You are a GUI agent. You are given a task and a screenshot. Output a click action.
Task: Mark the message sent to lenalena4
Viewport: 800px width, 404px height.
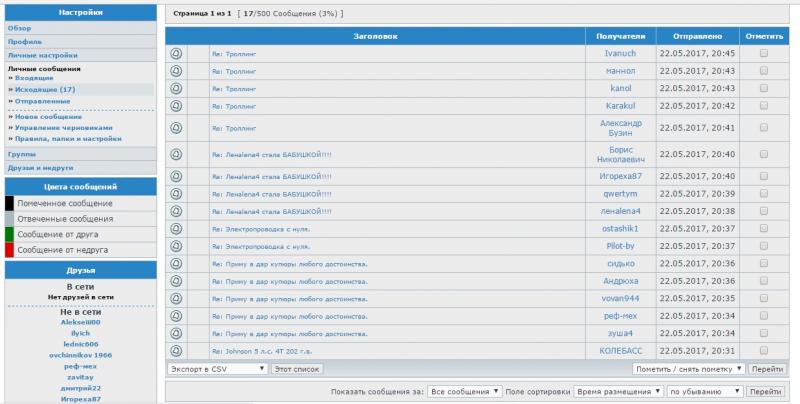pyautogui.click(x=764, y=211)
